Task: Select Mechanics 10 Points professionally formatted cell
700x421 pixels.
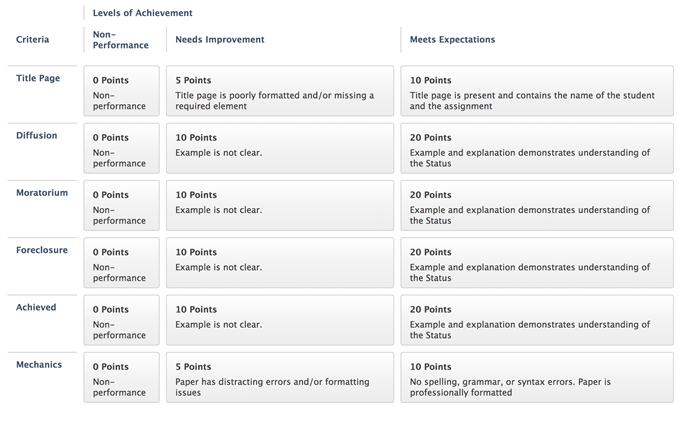Action: (537, 377)
